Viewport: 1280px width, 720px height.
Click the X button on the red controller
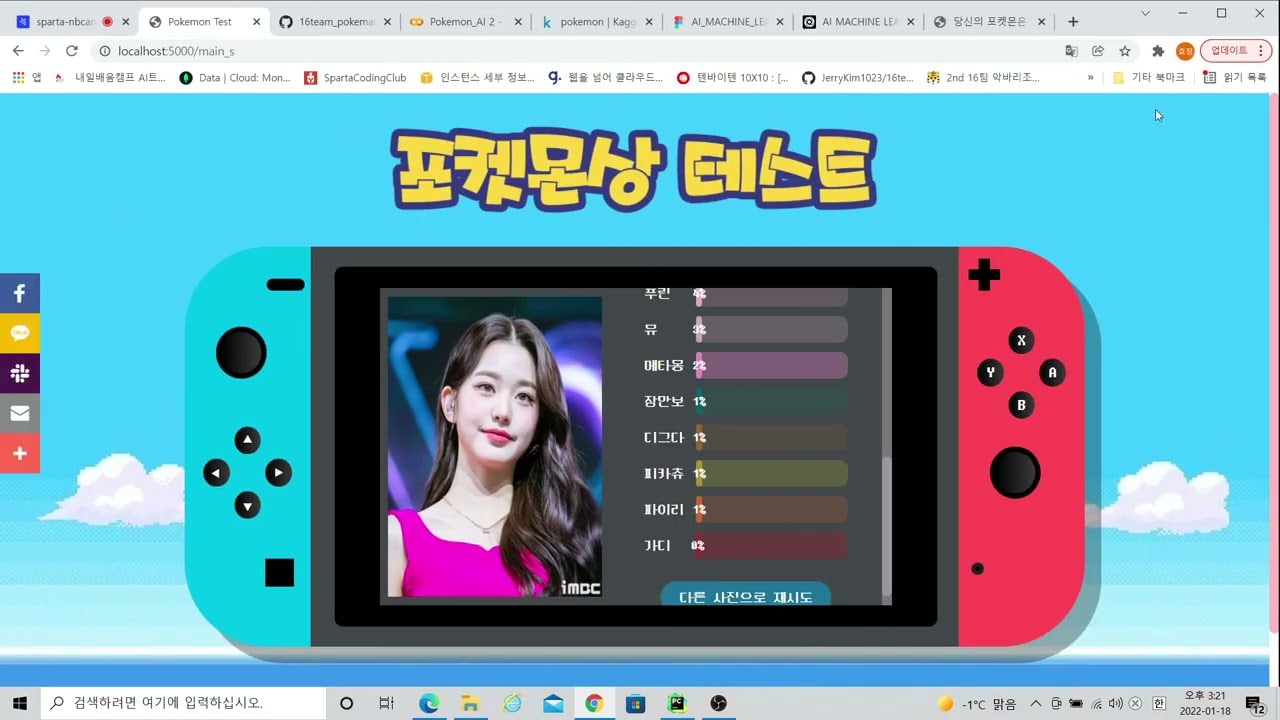(x=1021, y=341)
